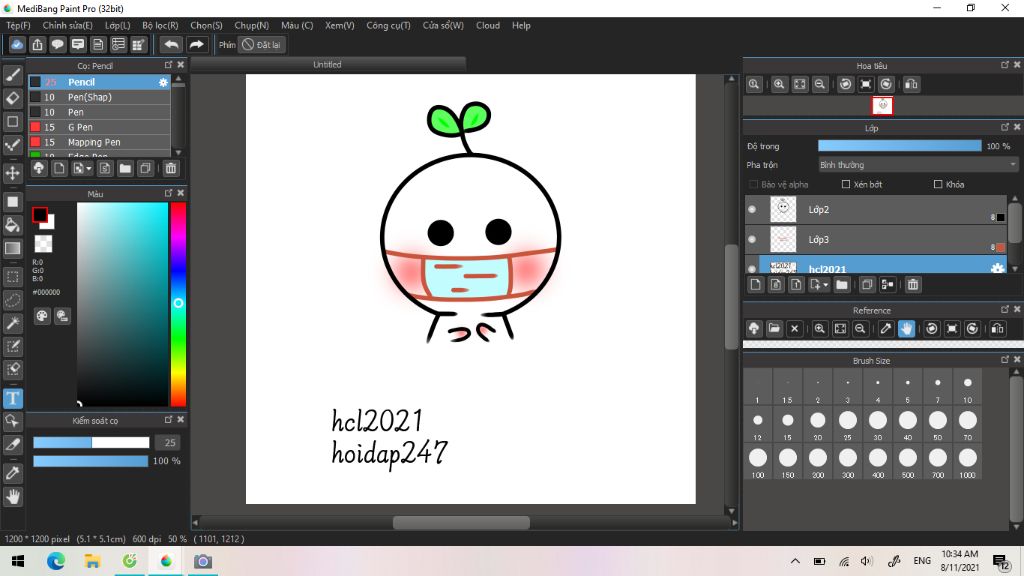This screenshot has height=576, width=1024.
Task: Click the share/export icon in top toolbar
Action: point(37,44)
